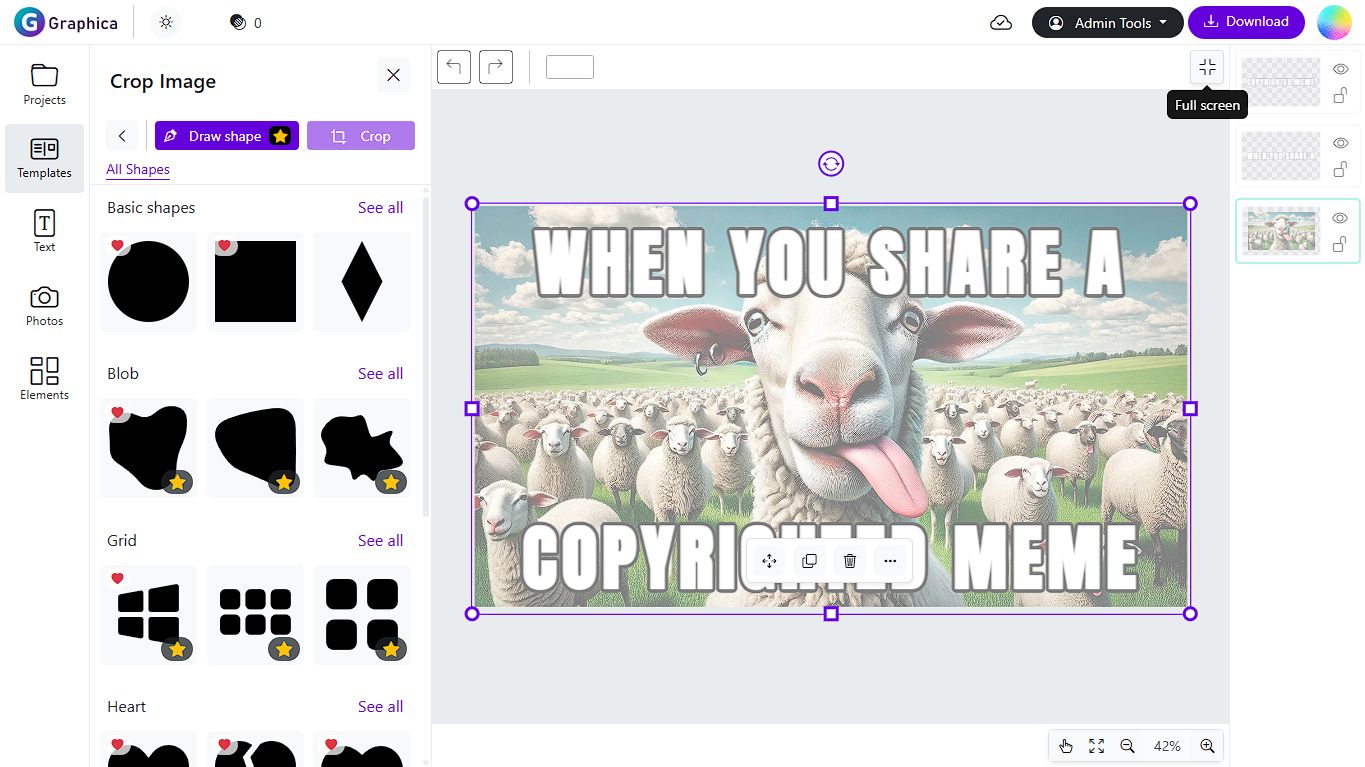
Task: Hide the sheep image layer
Action: click(x=1341, y=218)
